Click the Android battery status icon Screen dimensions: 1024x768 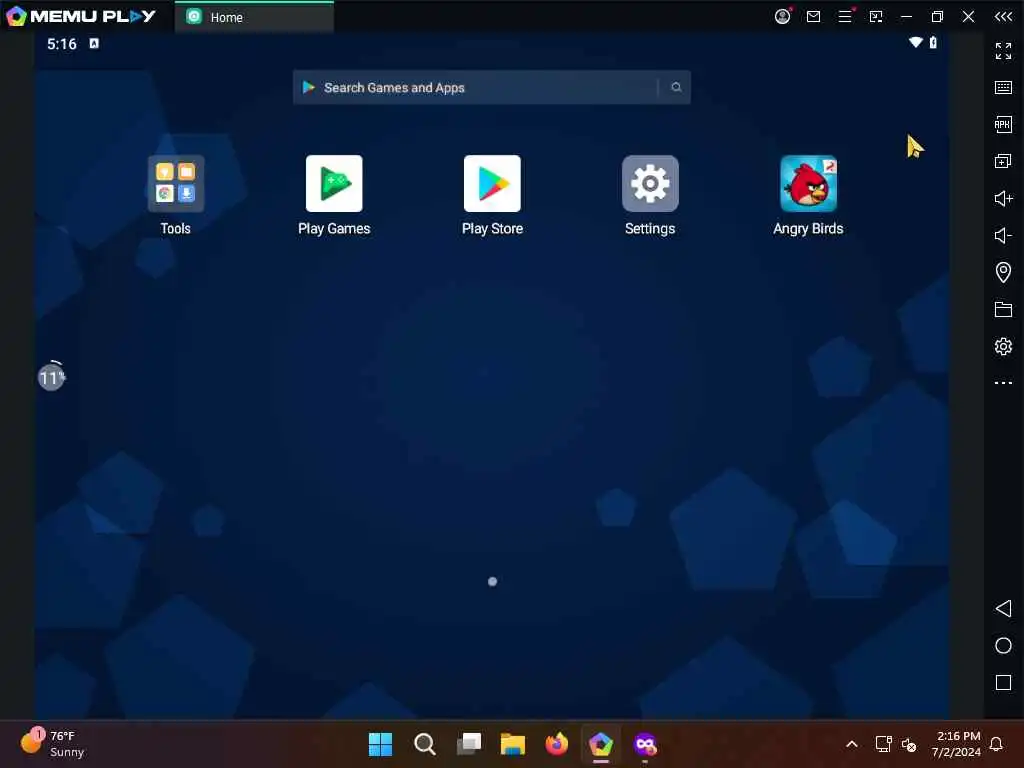tap(933, 42)
